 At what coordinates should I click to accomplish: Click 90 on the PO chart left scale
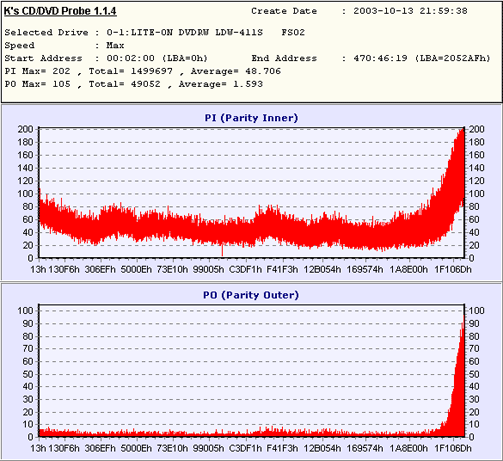point(28,324)
